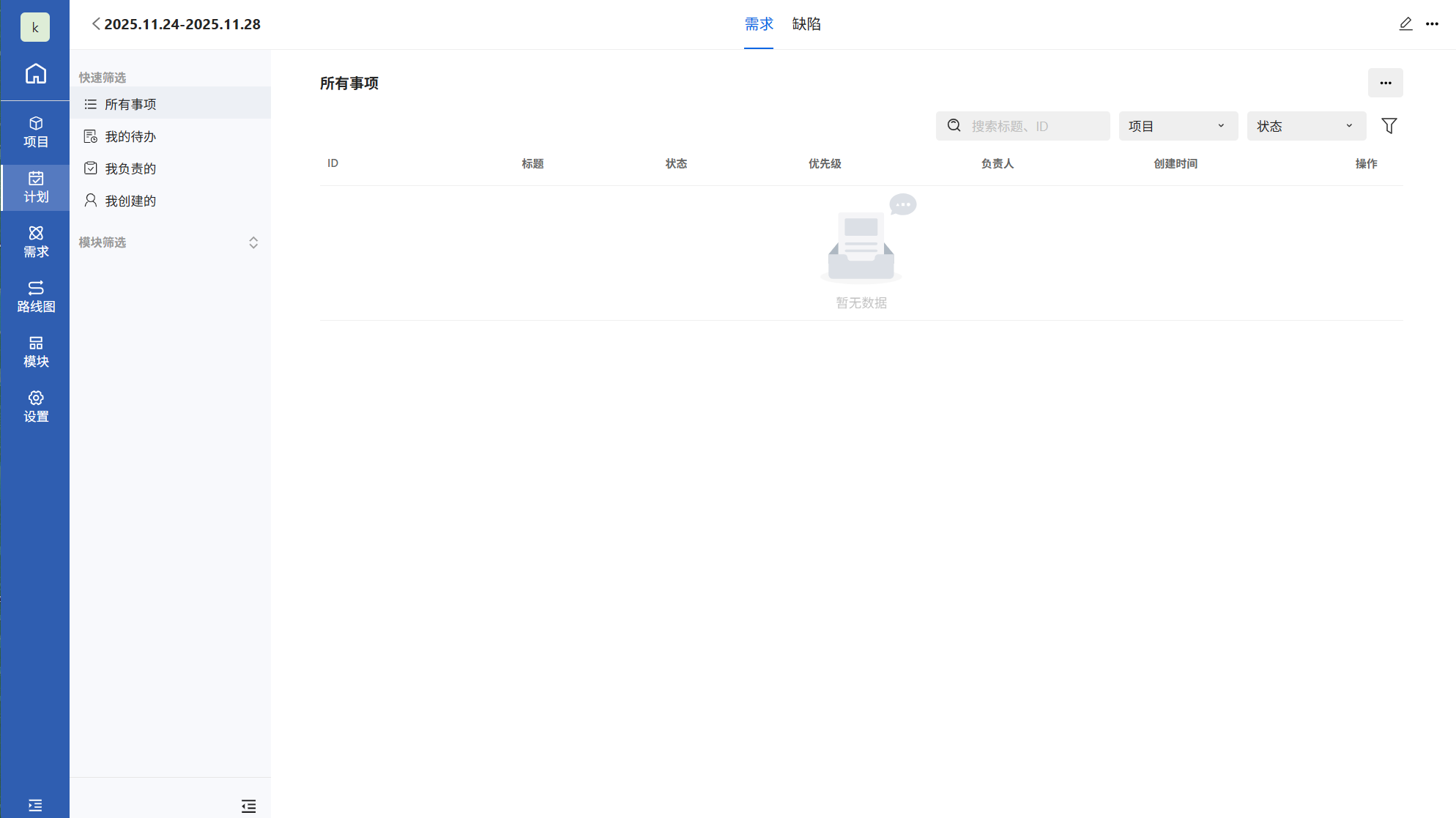The width and height of the screenshot is (1456, 818).
Task: Expand the main navigation sidebar at bottom
Action: pyautogui.click(x=35, y=806)
